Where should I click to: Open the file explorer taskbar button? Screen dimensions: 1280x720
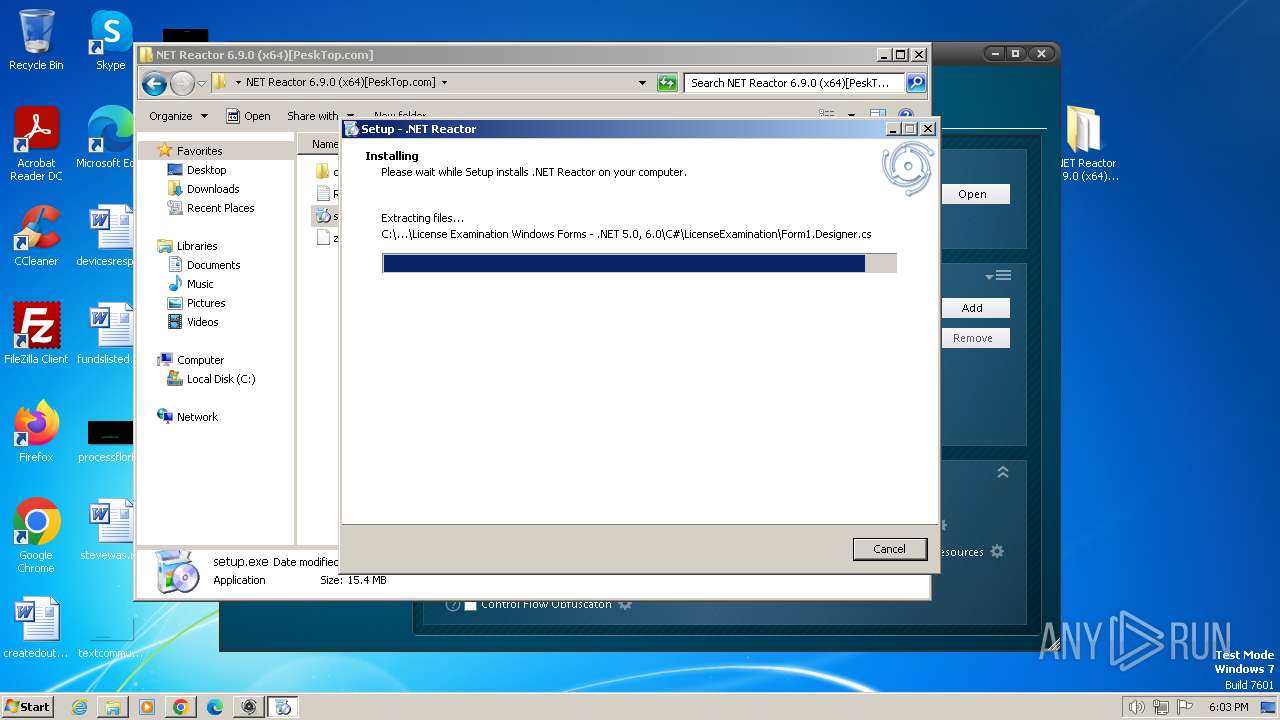113,707
